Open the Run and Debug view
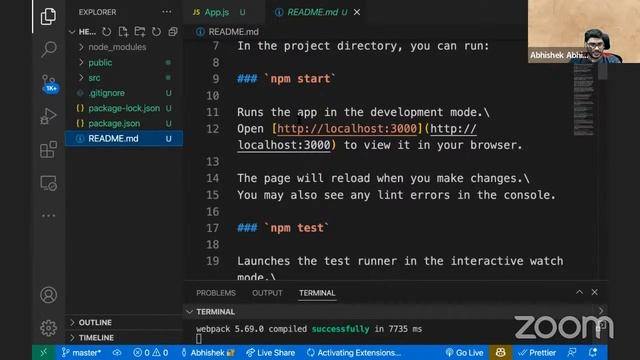 coord(48,116)
